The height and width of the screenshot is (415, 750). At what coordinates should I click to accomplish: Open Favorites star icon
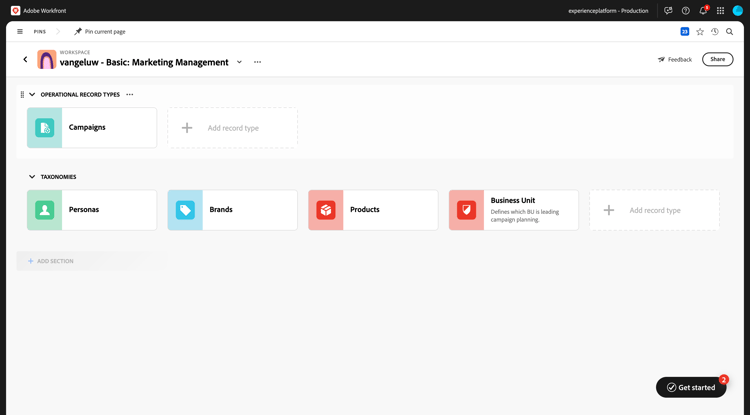pos(700,32)
